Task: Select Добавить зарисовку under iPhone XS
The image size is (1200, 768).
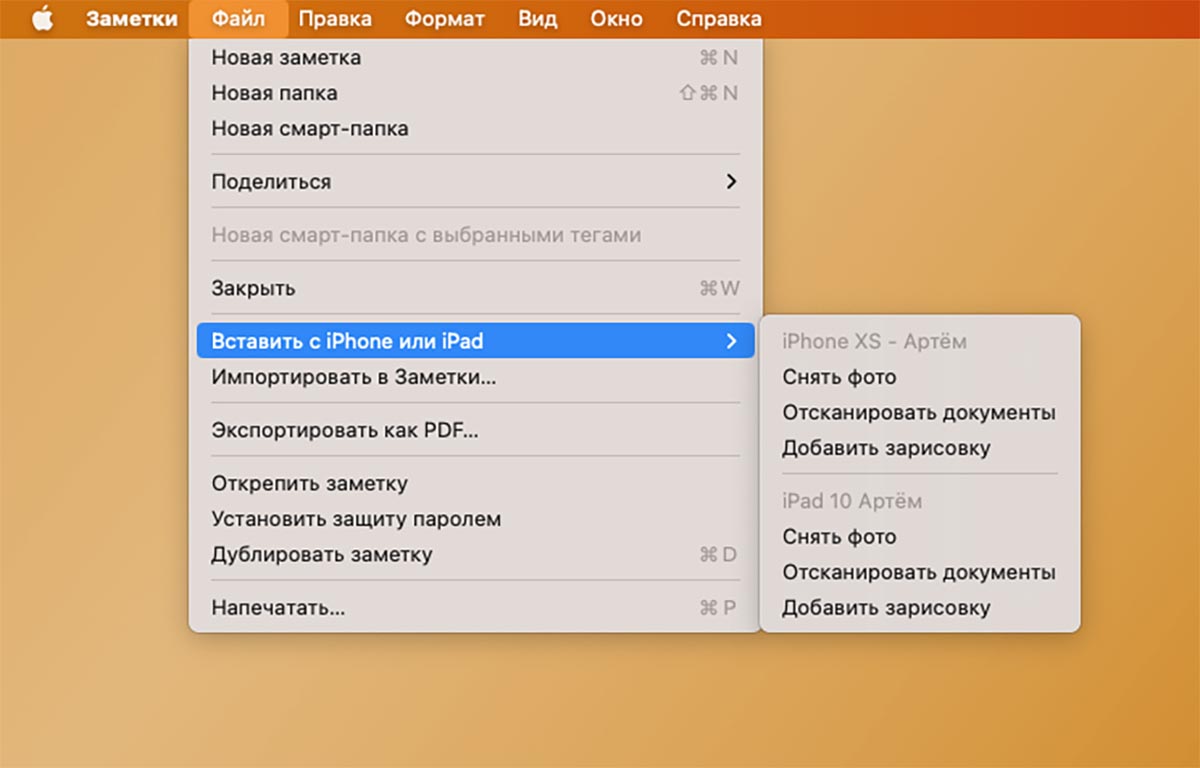Action: click(x=920, y=448)
